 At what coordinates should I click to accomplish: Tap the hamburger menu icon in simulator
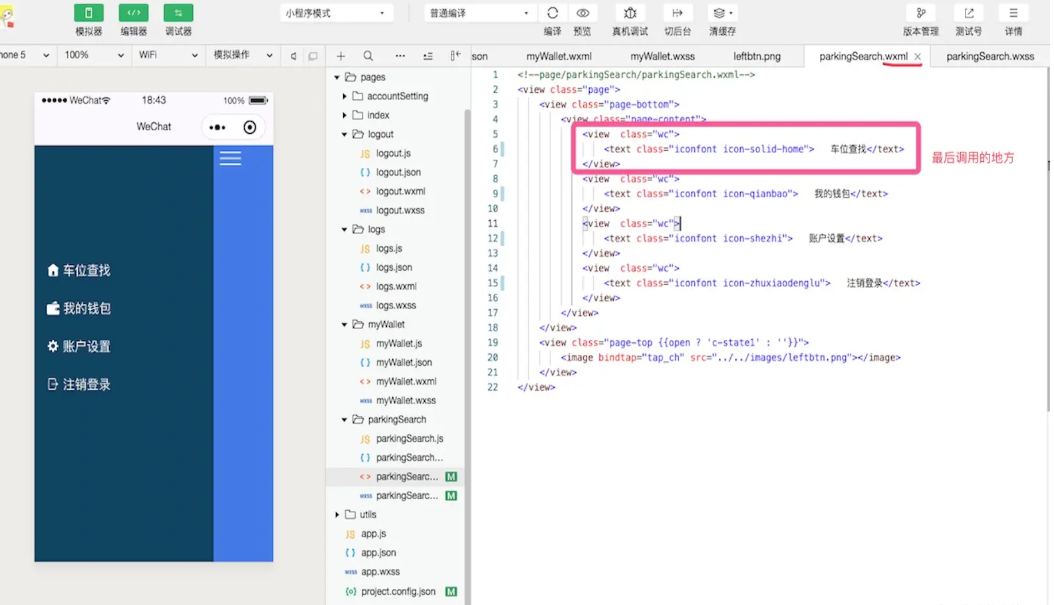230,158
